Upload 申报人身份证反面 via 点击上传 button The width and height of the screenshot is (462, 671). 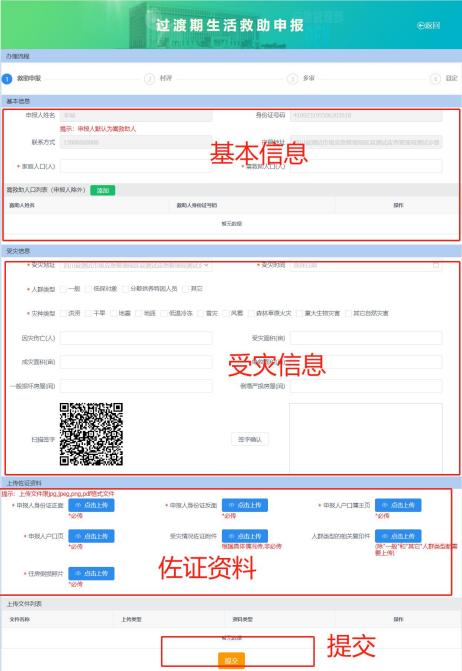245,505
